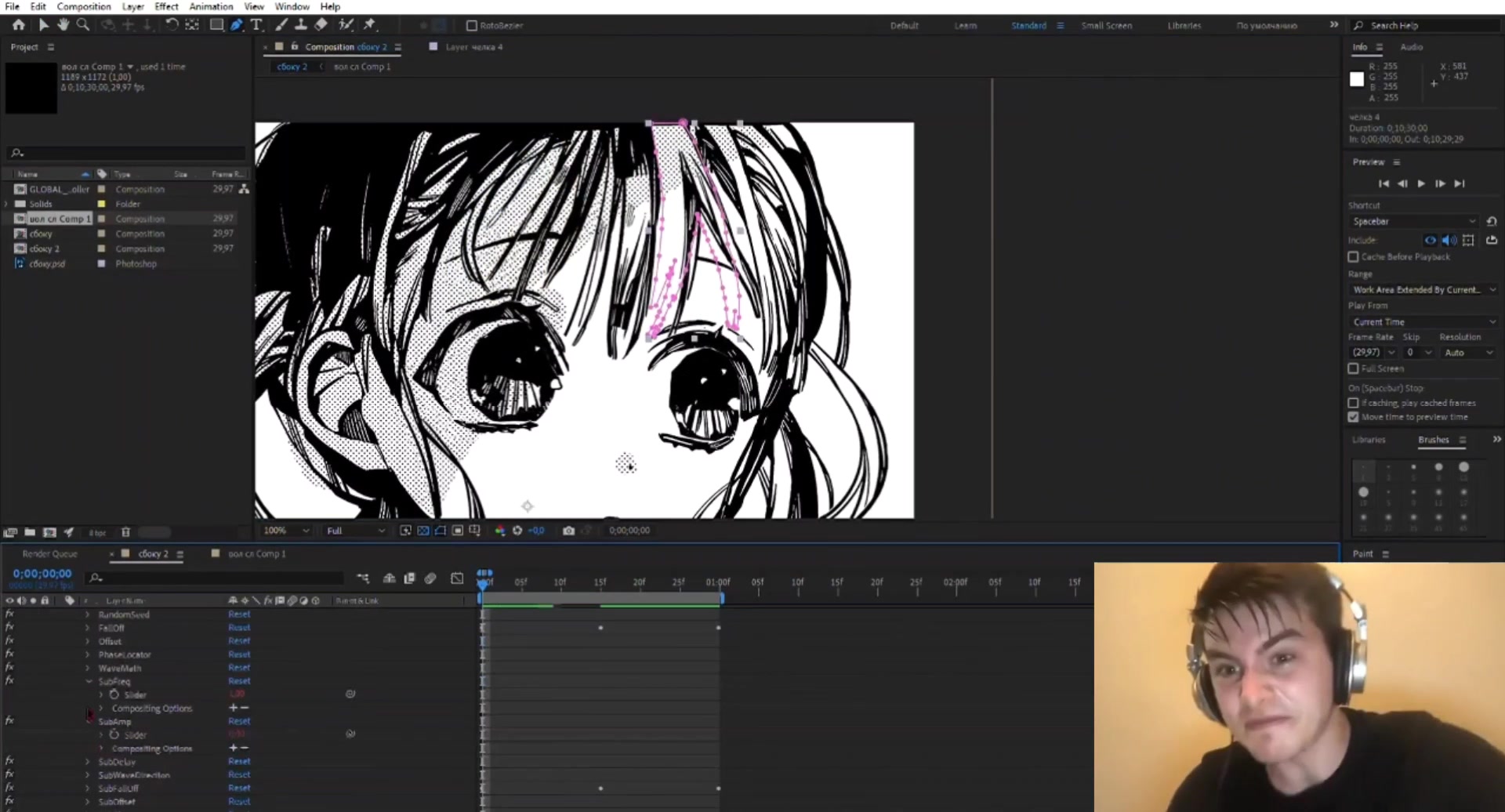Click the timeline layer search field
The width and height of the screenshot is (1505, 812).
(x=216, y=578)
